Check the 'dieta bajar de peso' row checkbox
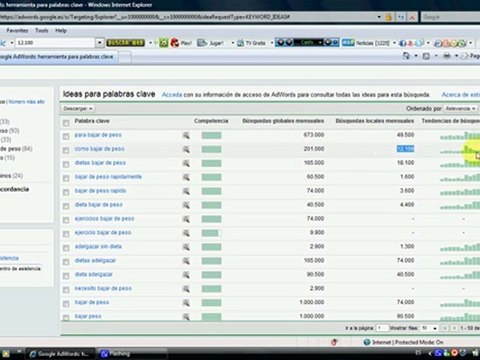Screen dimensions: 480x360 (66, 206)
